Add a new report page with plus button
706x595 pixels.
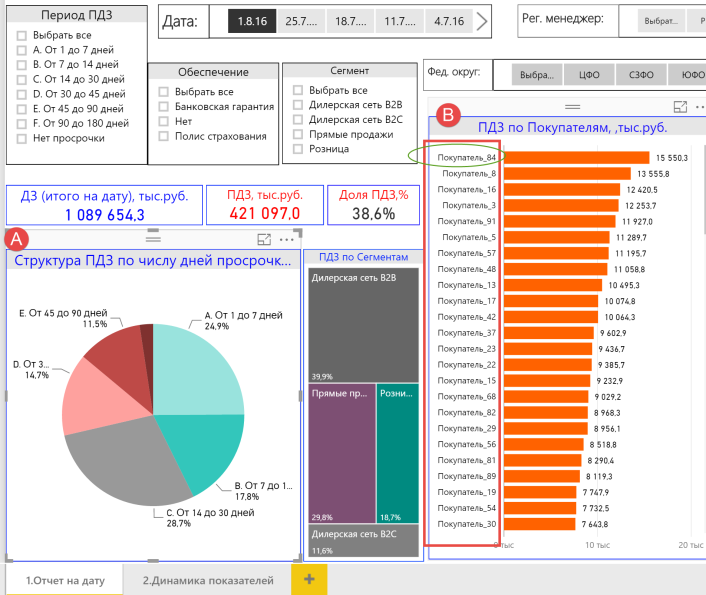pos(309,579)
